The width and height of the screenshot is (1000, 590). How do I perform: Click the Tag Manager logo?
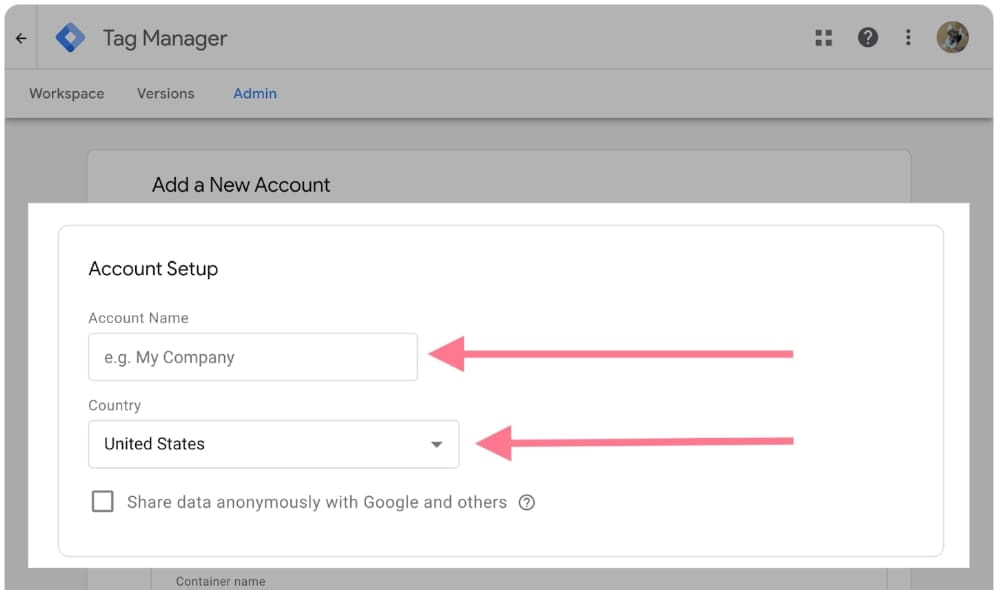[x=70, y=38]
